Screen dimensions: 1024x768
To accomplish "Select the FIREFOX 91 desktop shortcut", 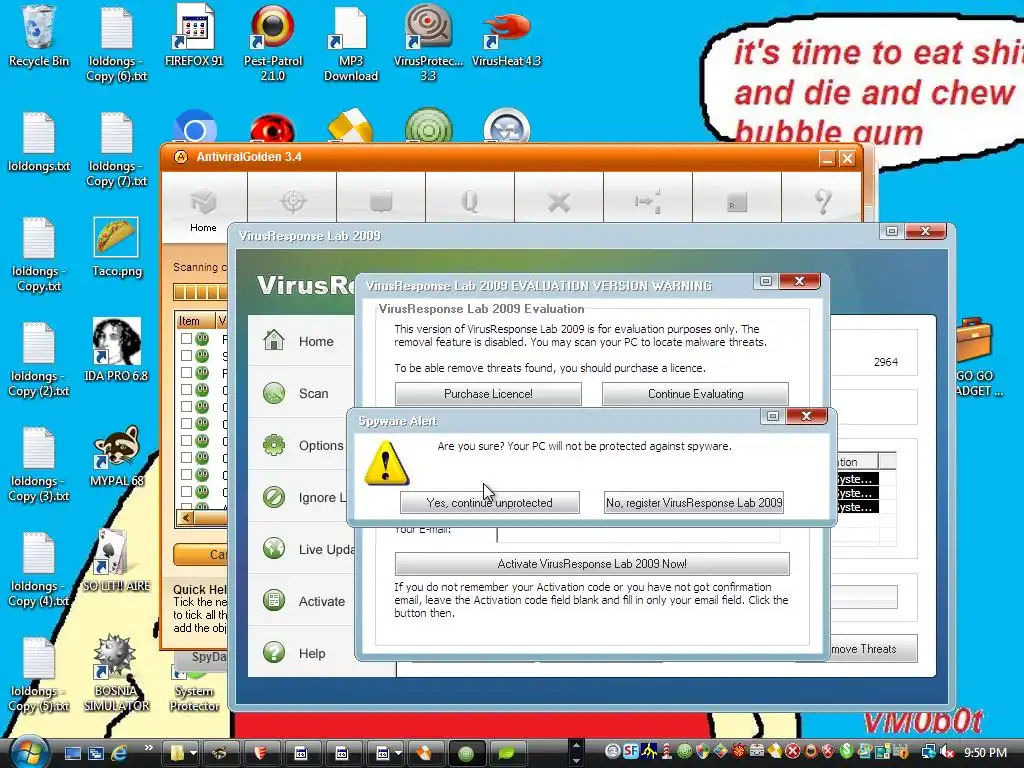I will coord(194,36).
